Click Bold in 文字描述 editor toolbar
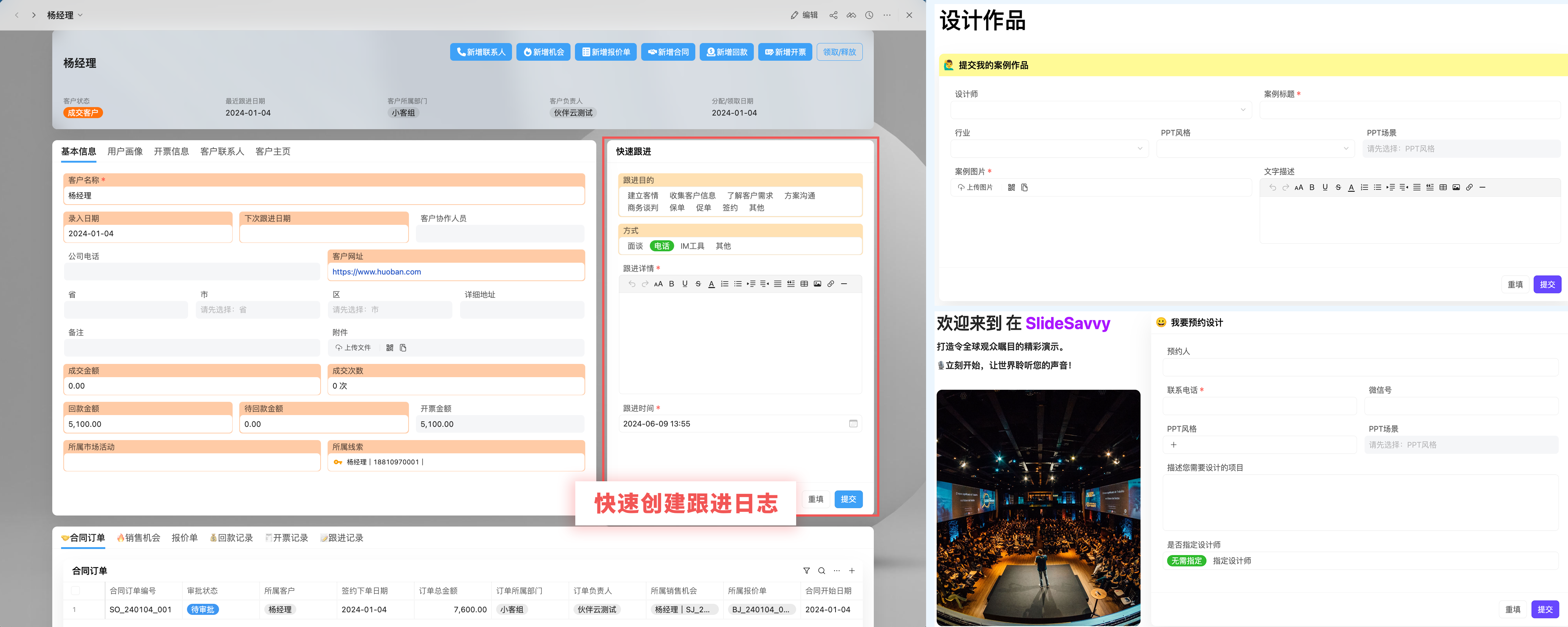This screenshot has height=627, width=1568. [1312, 188]
